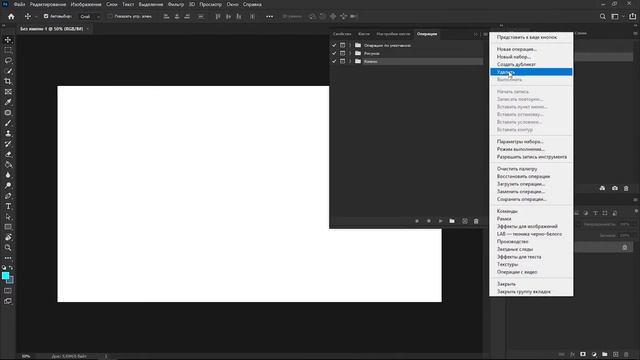Click the Play selection button in Actions panel
This screenshot has width=640, height=360.
(440, 221)
